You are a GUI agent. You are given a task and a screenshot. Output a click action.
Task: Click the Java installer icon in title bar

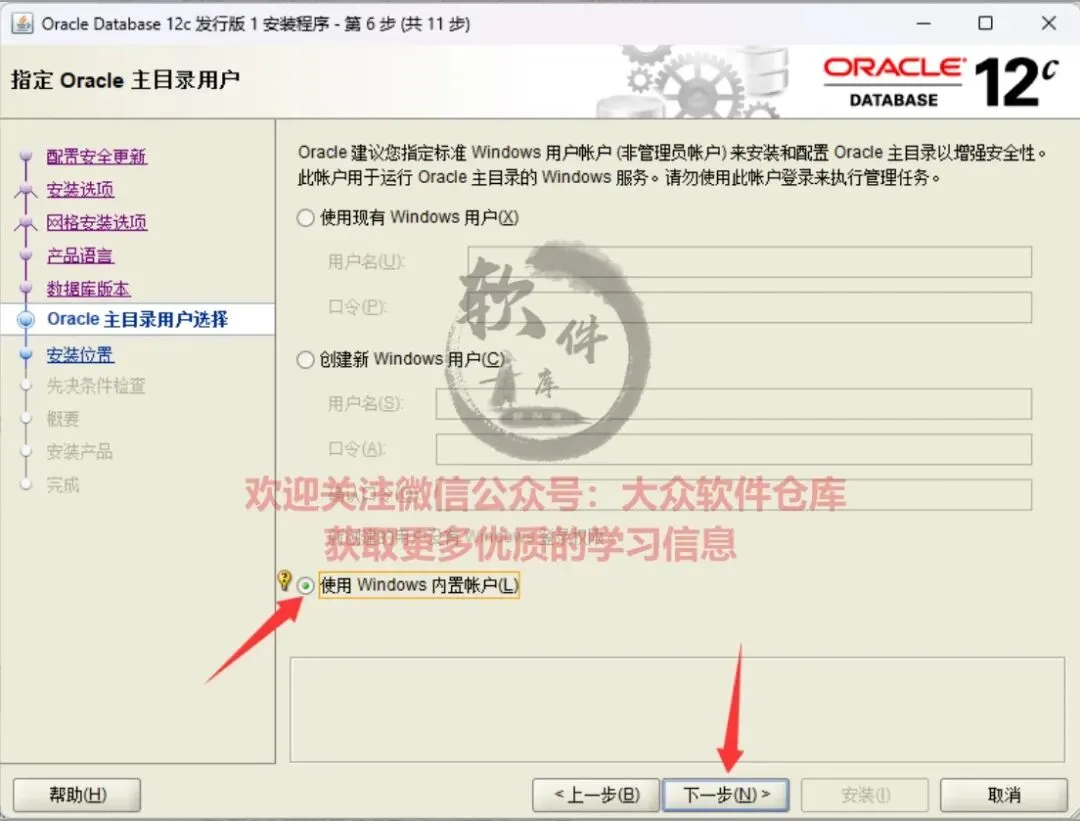coord(22,23)
